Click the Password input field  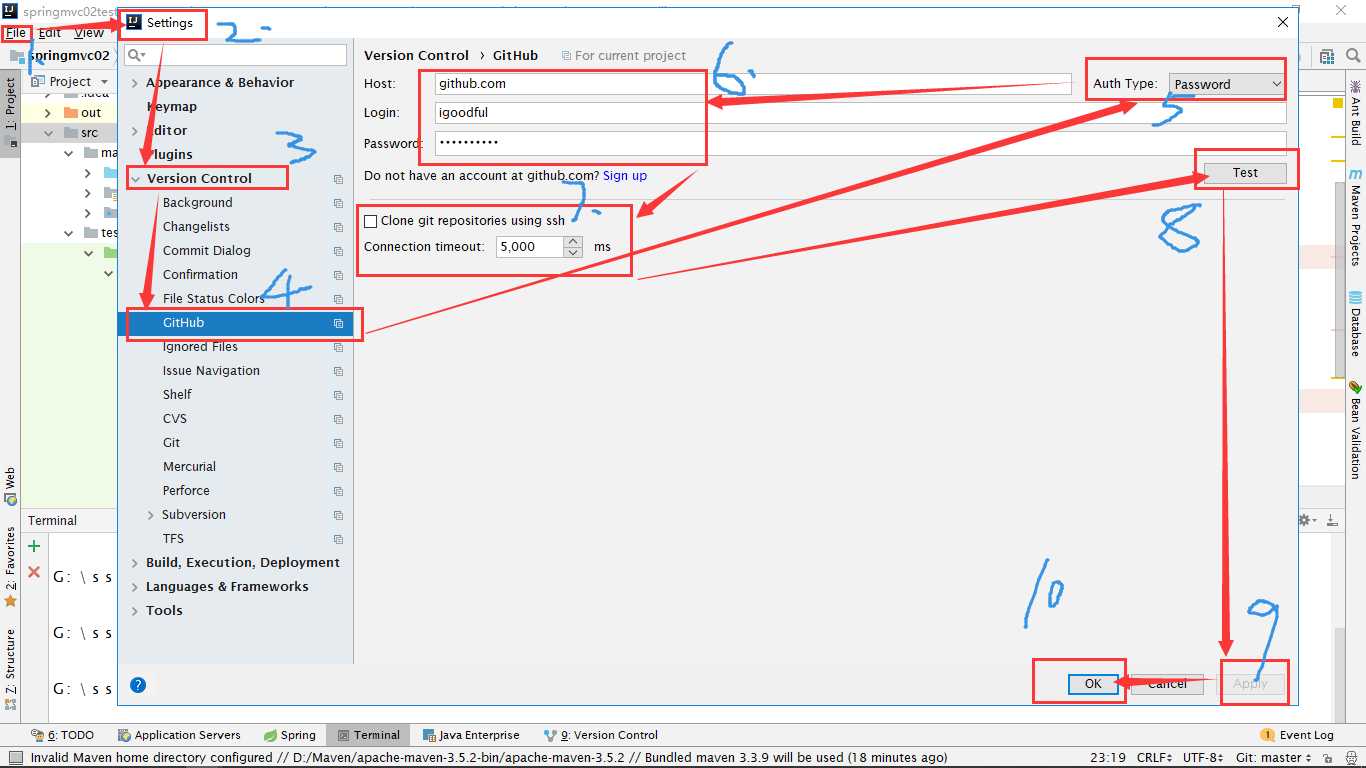(x=861, y=143)
